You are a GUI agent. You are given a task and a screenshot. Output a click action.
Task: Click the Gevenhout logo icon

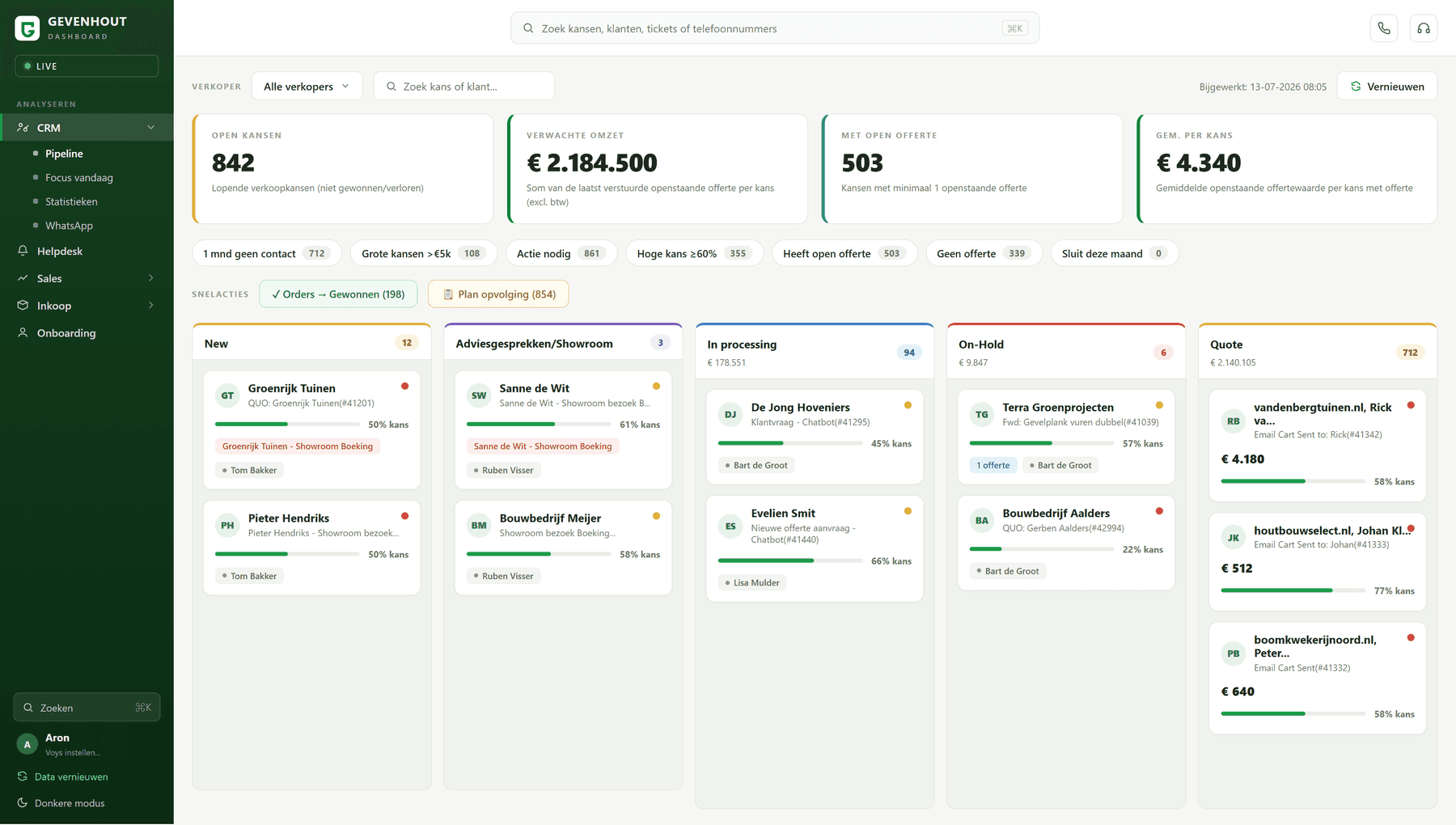[28, 28]
